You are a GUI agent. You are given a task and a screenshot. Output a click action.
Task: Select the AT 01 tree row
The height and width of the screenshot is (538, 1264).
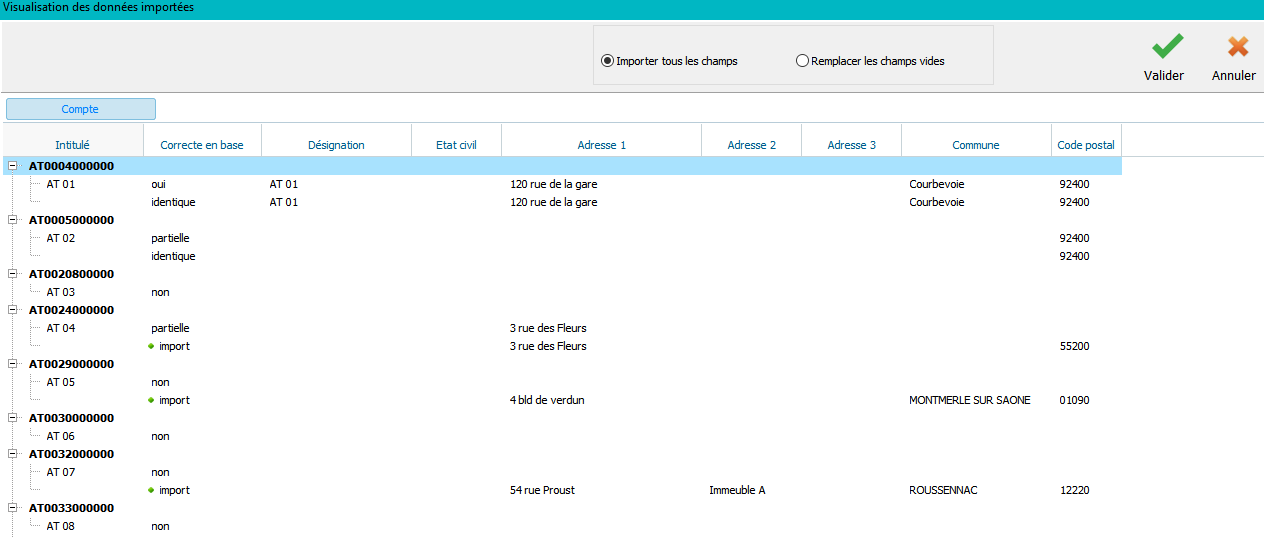click(x=61, y=184)
